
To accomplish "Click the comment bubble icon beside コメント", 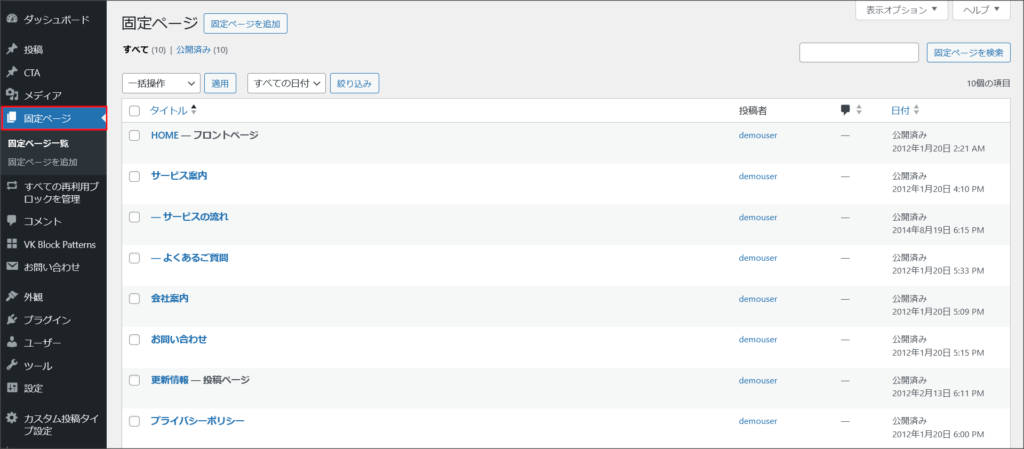I will tap(12, 221).
